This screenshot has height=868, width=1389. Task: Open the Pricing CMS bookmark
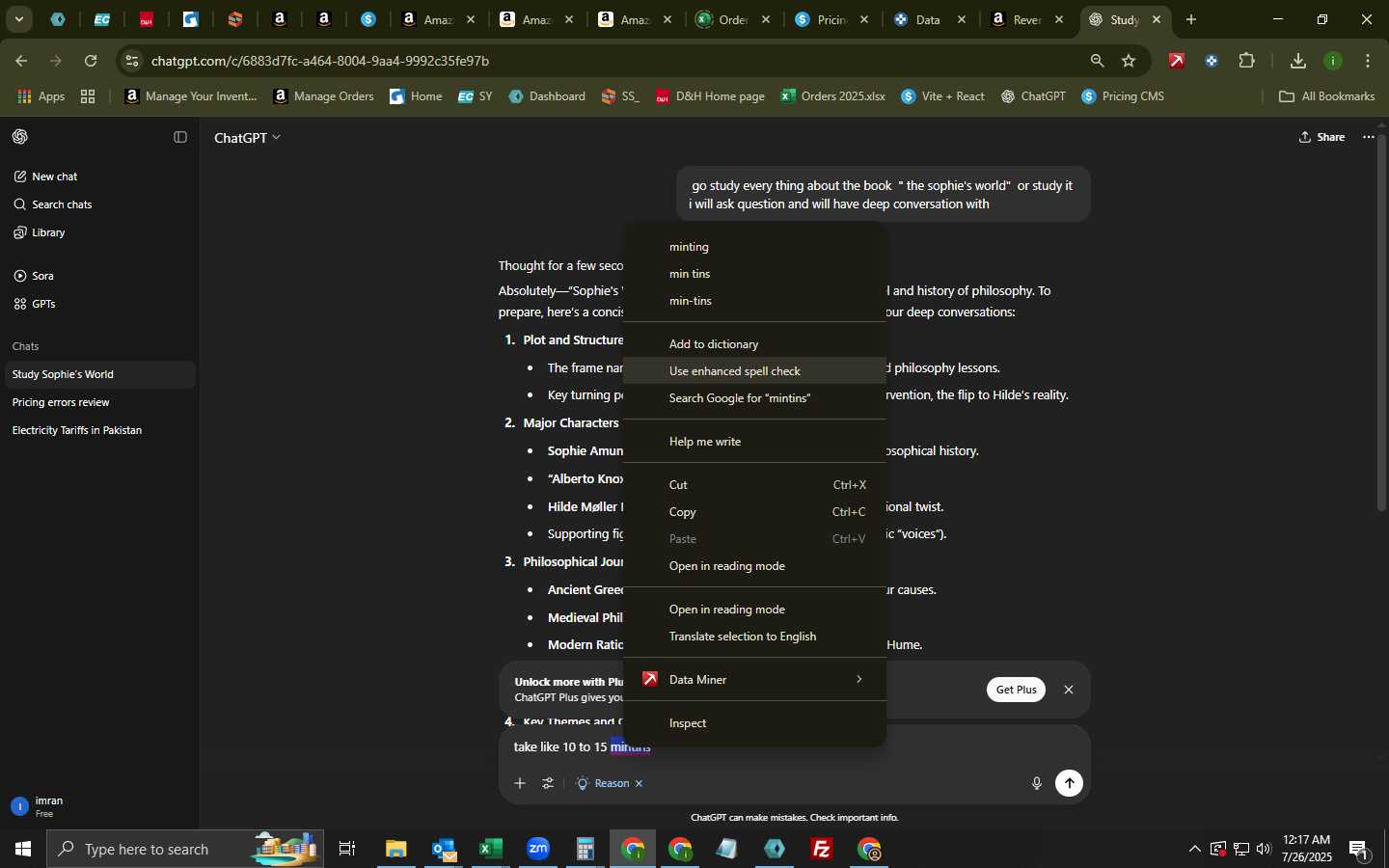1123,96
